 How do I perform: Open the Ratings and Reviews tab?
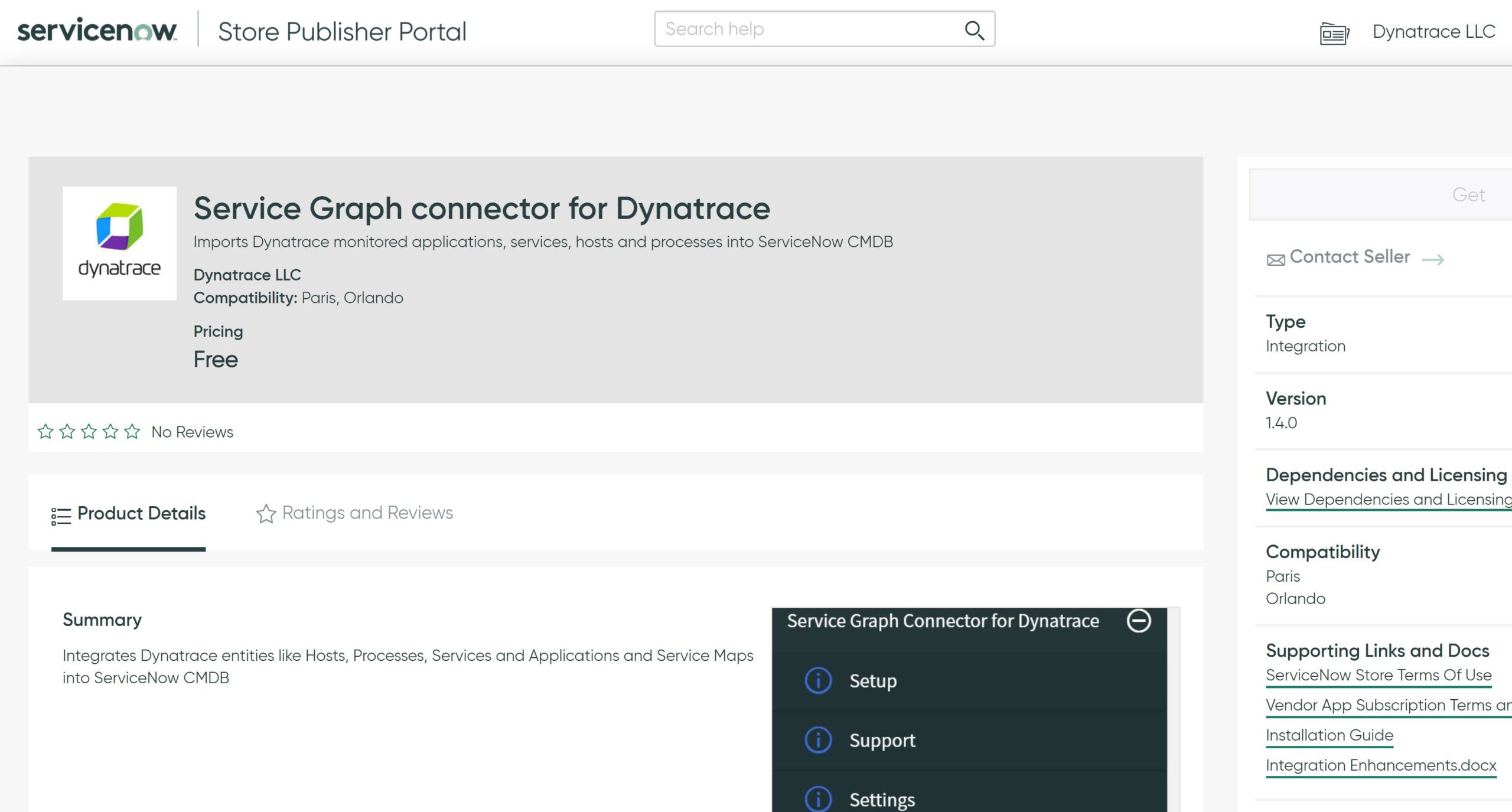[354, 513]
